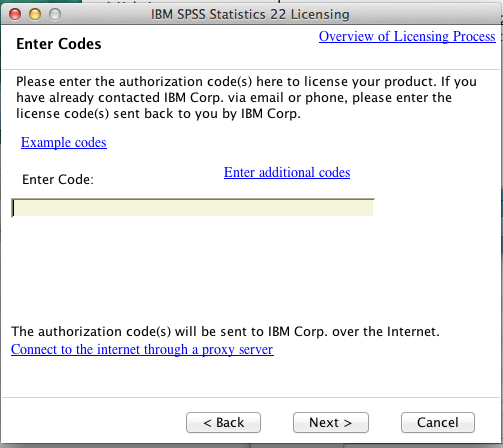Click 'have already contacted IBM Corp.' text line
Screen dimensions: 503x448
(234, 98)
